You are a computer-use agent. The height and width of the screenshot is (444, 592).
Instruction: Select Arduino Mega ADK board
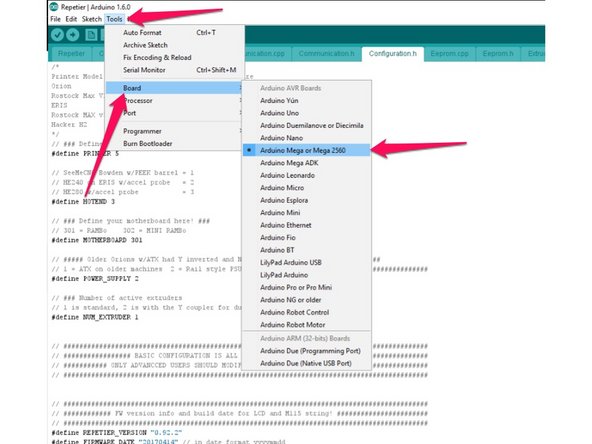306,163
